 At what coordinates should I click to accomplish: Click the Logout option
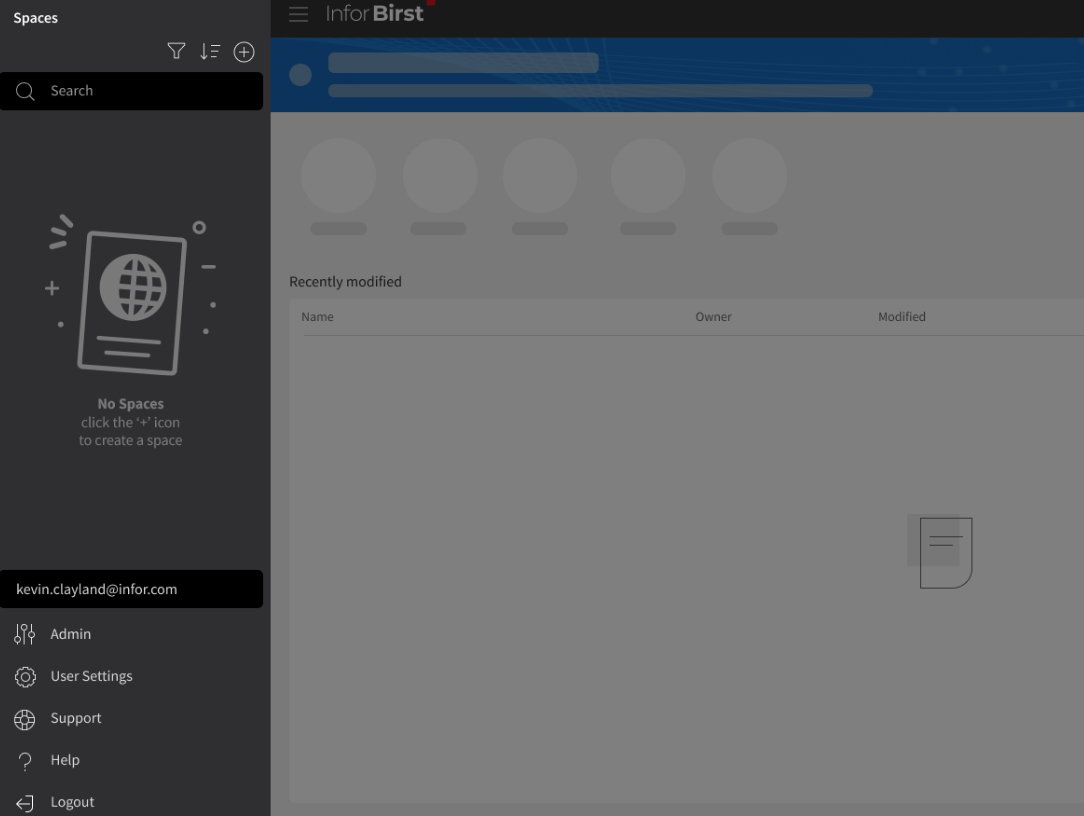[72, 801]
